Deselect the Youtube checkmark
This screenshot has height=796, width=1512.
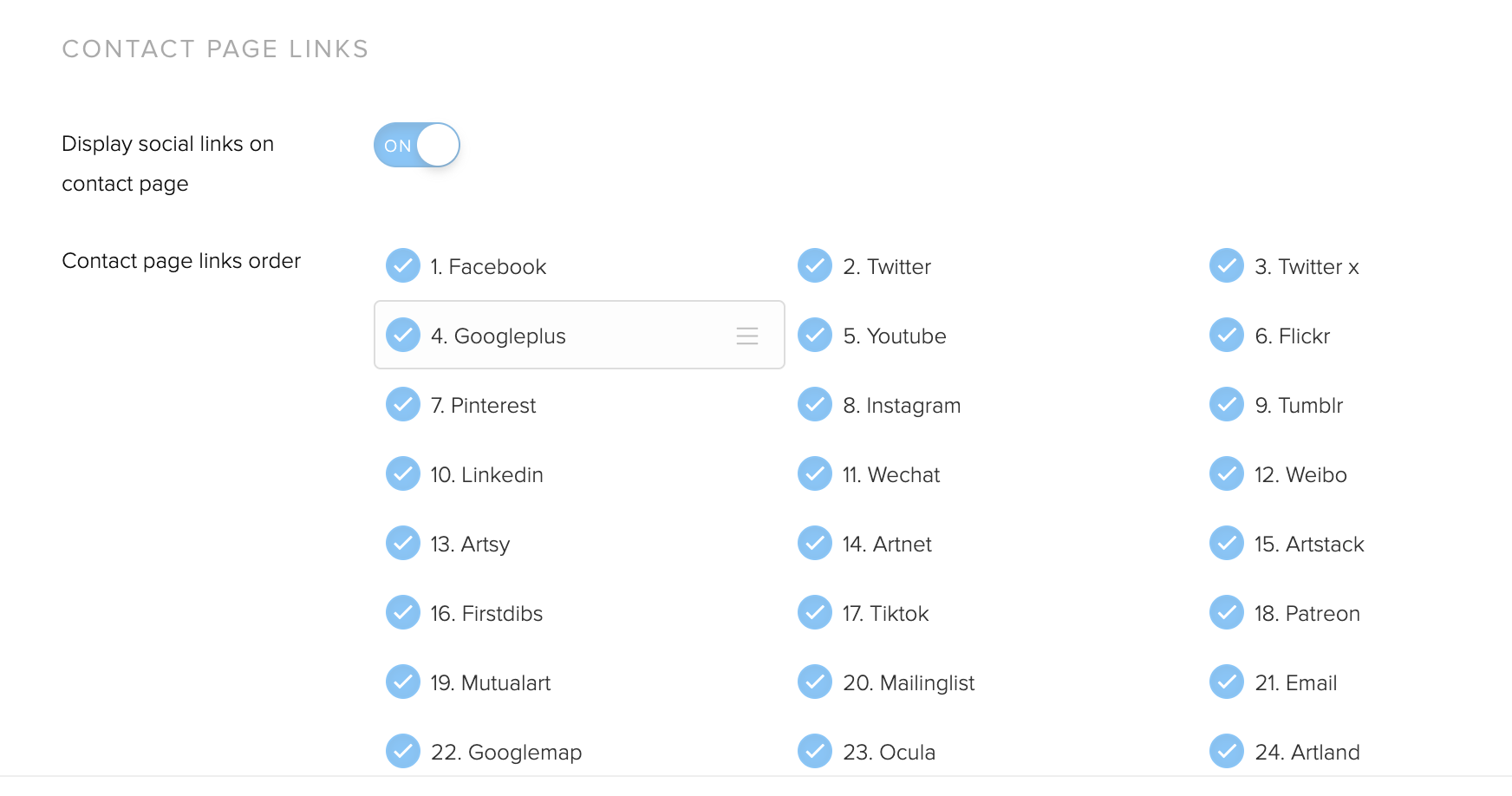(815, 335)
